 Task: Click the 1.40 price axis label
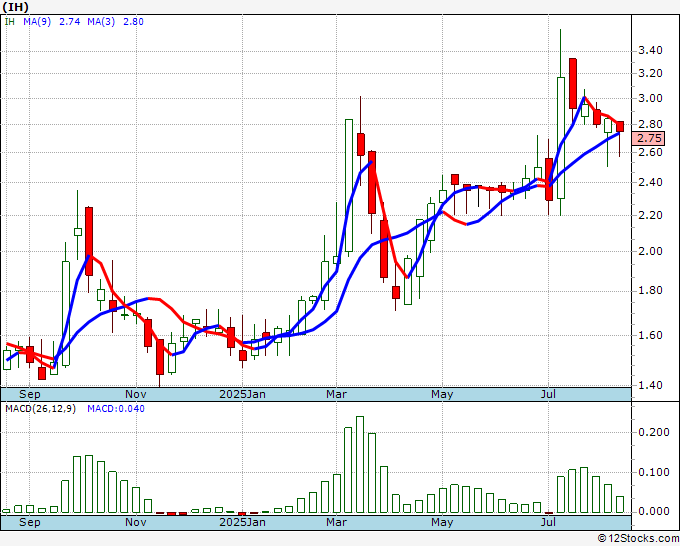(x=651, y=385)
